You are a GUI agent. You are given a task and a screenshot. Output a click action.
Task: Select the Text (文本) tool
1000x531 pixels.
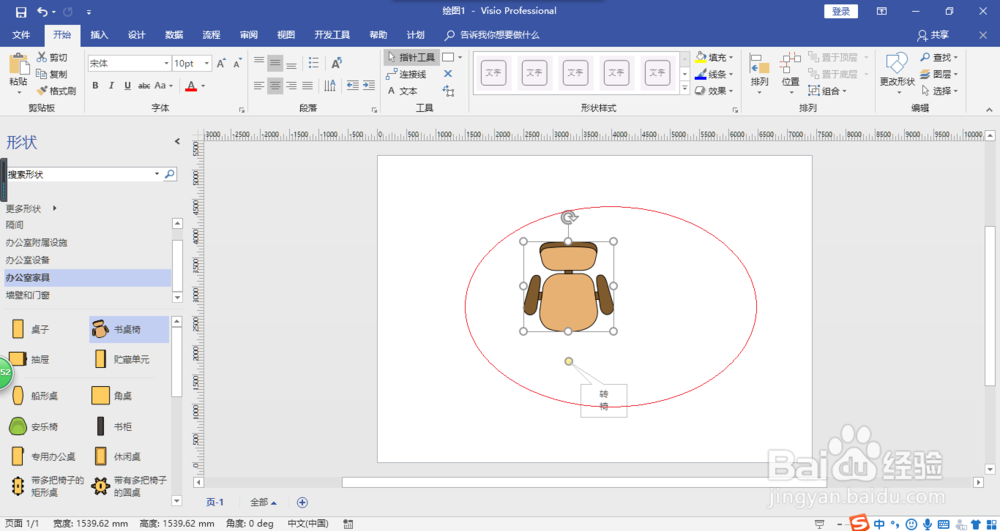[x=402, y=91]
